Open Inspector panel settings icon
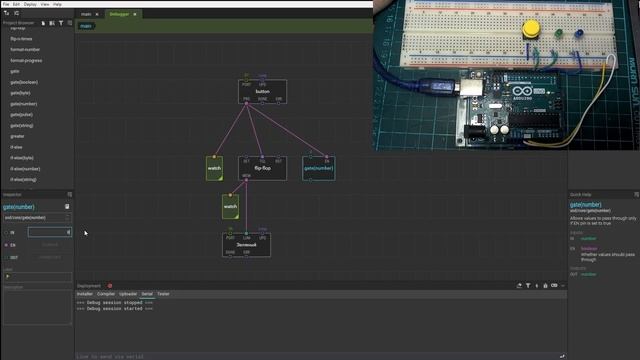Viewport: 640px width, 360px height. [x=70, y=195]
